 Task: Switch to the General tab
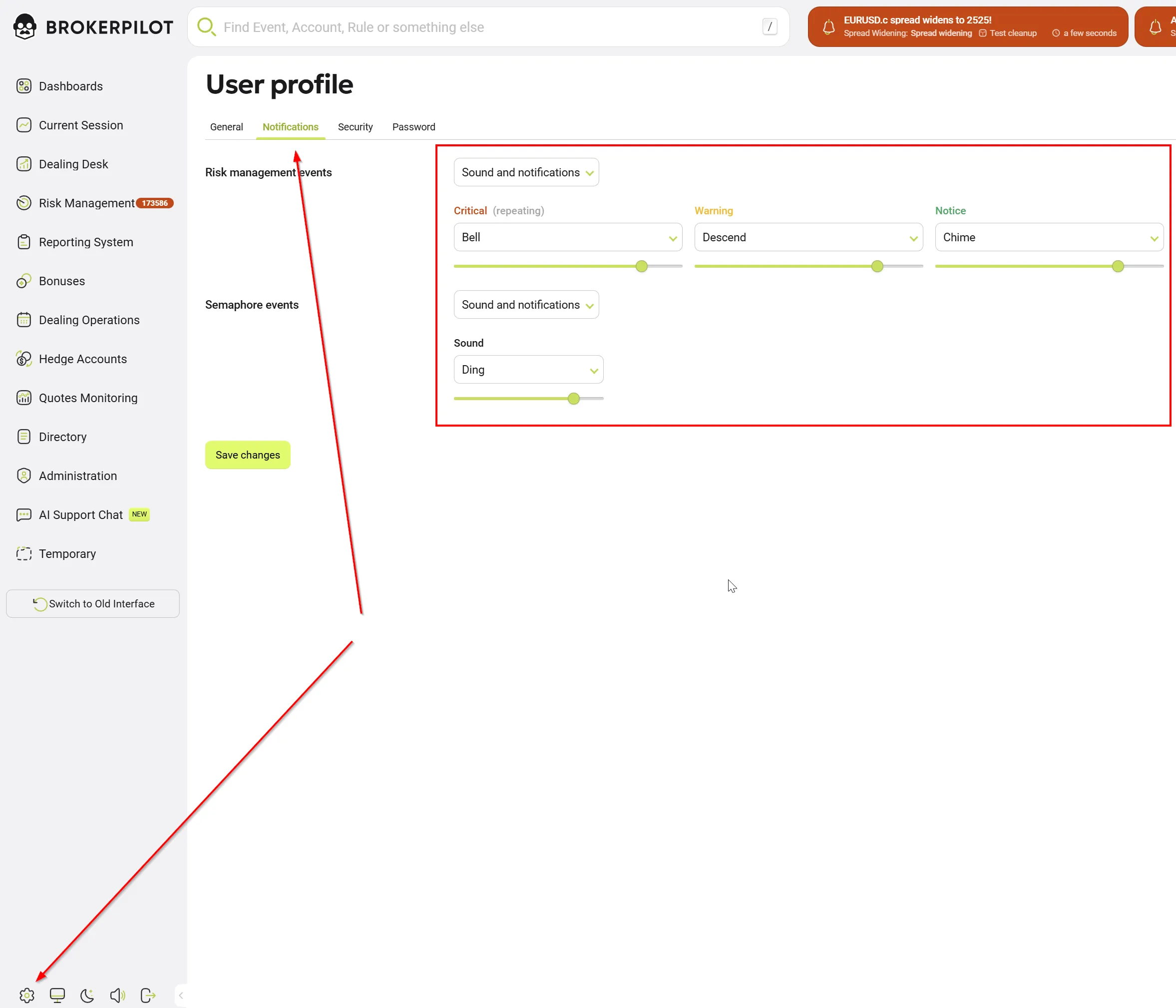[226, 127]
